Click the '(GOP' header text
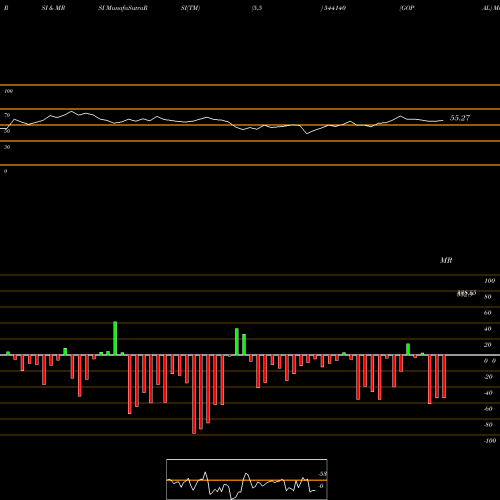The width and height of the screenshot is (500, 500). 407,8
